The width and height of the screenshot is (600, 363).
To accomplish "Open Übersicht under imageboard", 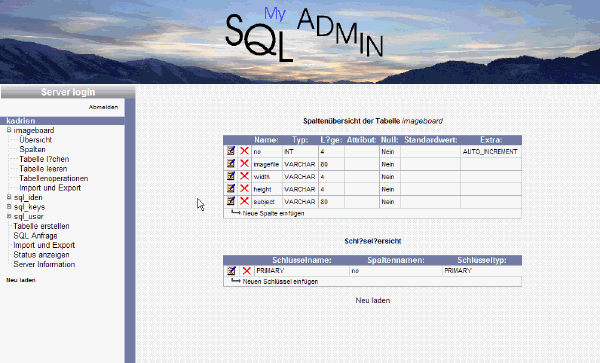I will tap(36, 140).
